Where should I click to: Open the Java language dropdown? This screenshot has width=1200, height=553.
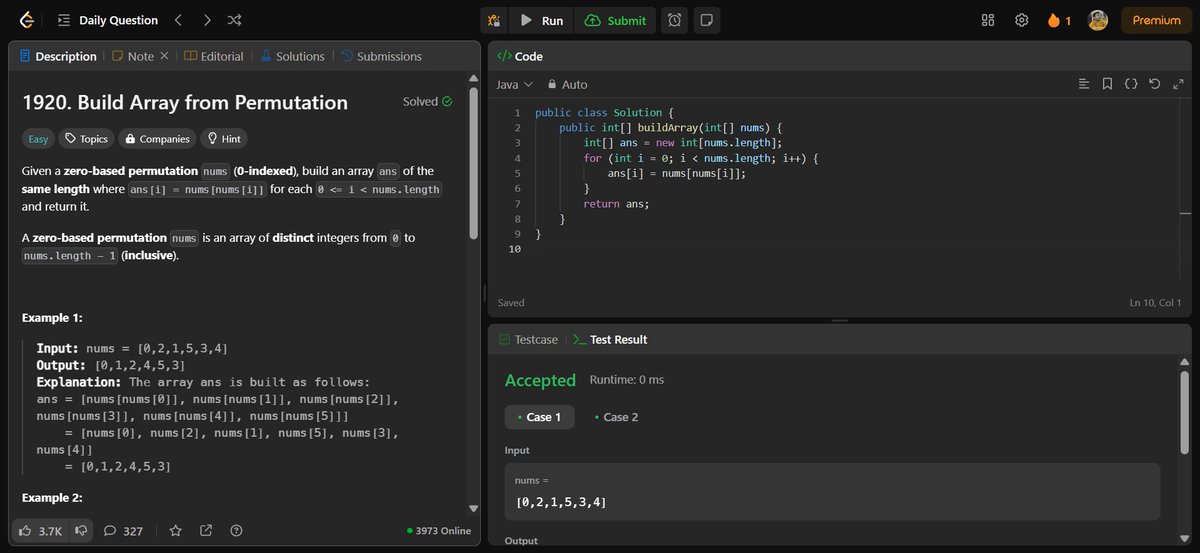pos(514,85)
